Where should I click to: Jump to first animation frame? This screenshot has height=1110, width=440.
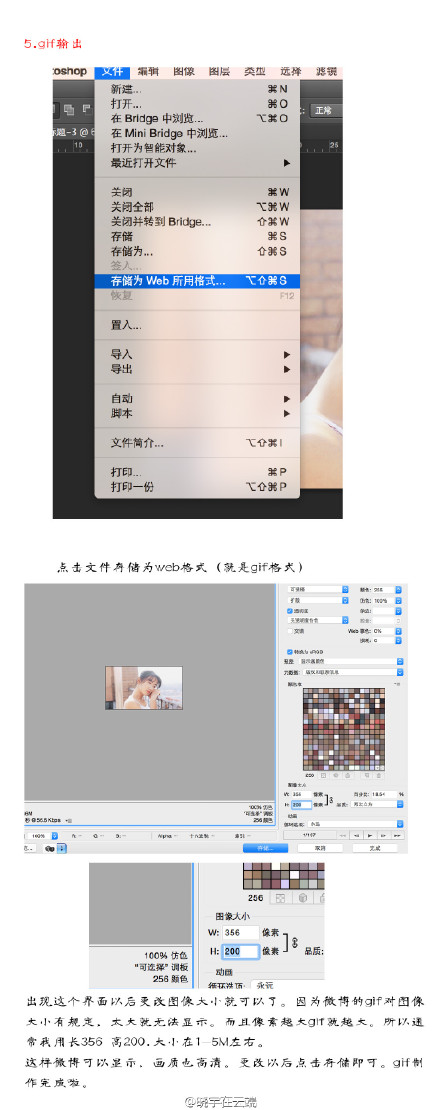click(342, 835)
